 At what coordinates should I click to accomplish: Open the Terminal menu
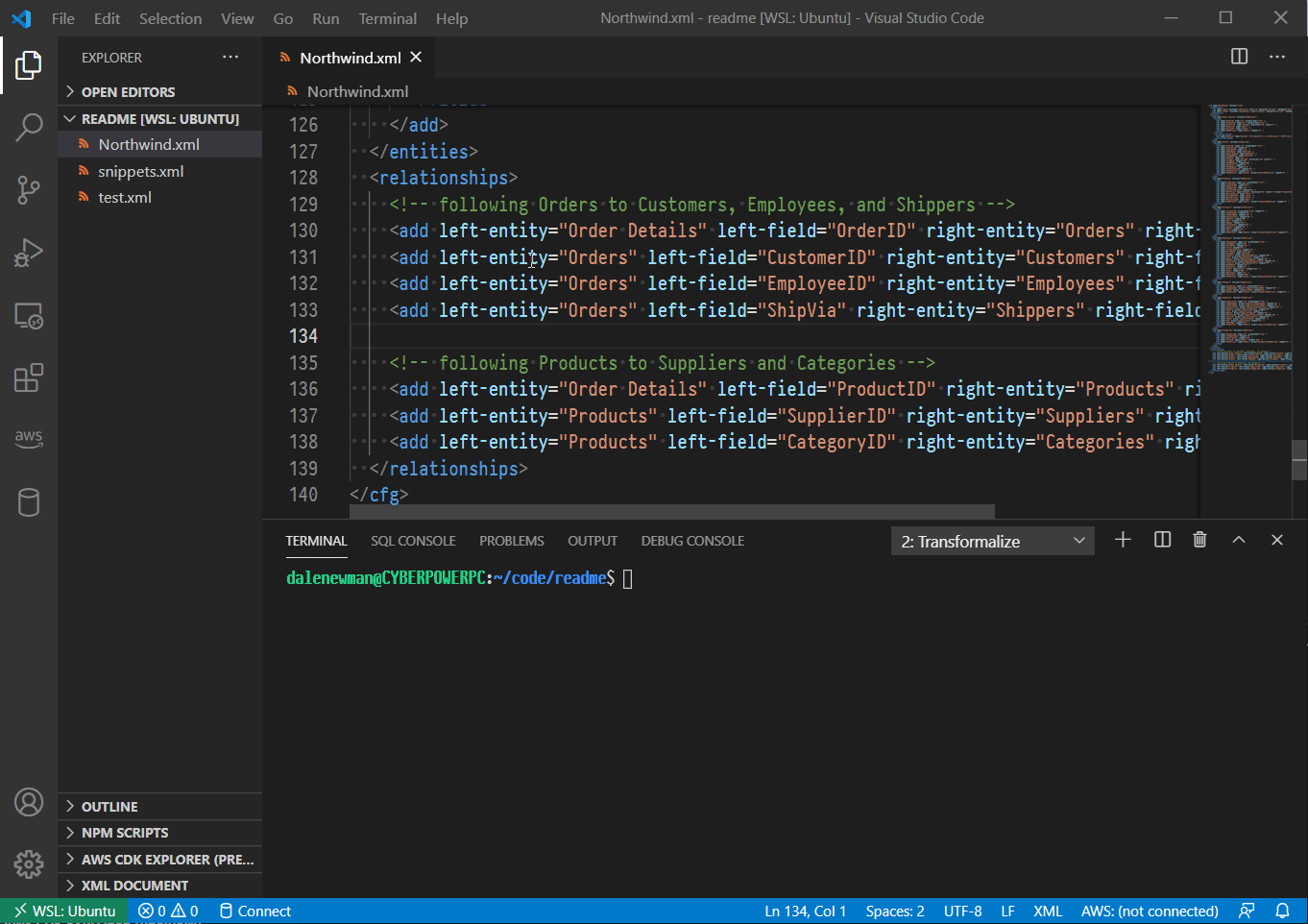pyautogui.click(x=388, y=18)
